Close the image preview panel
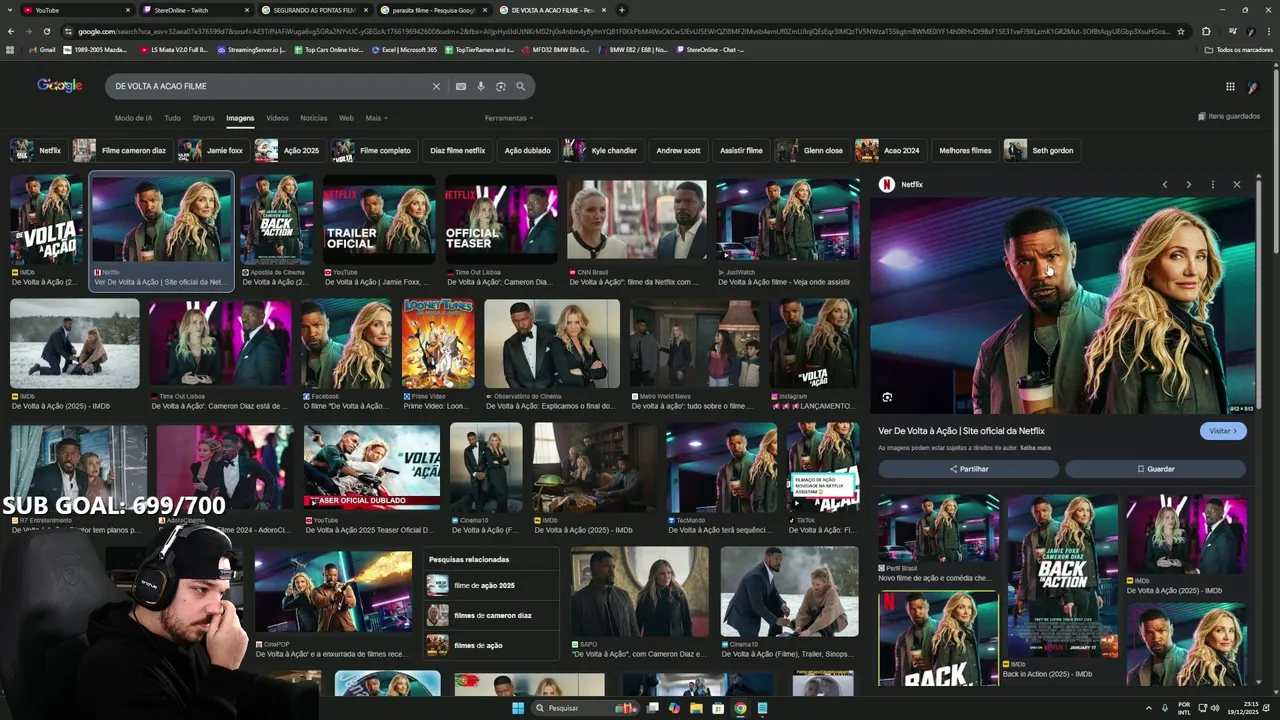1280x720 pixels. [1237, 185]
